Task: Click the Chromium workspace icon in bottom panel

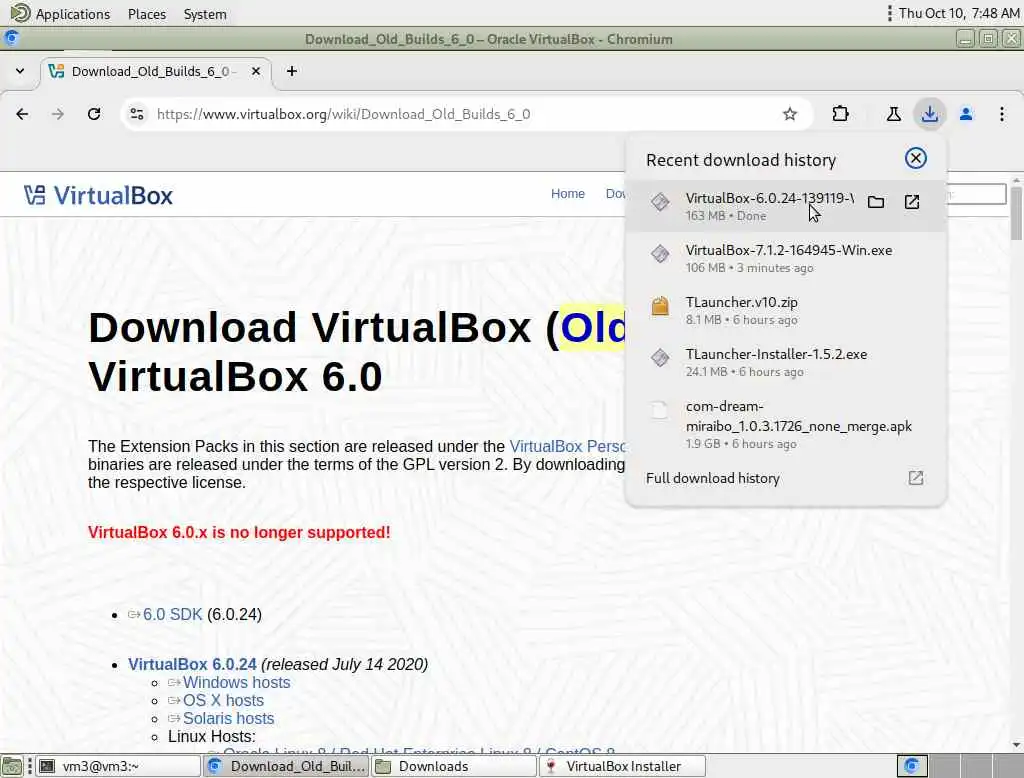Action: click(912, 766)
